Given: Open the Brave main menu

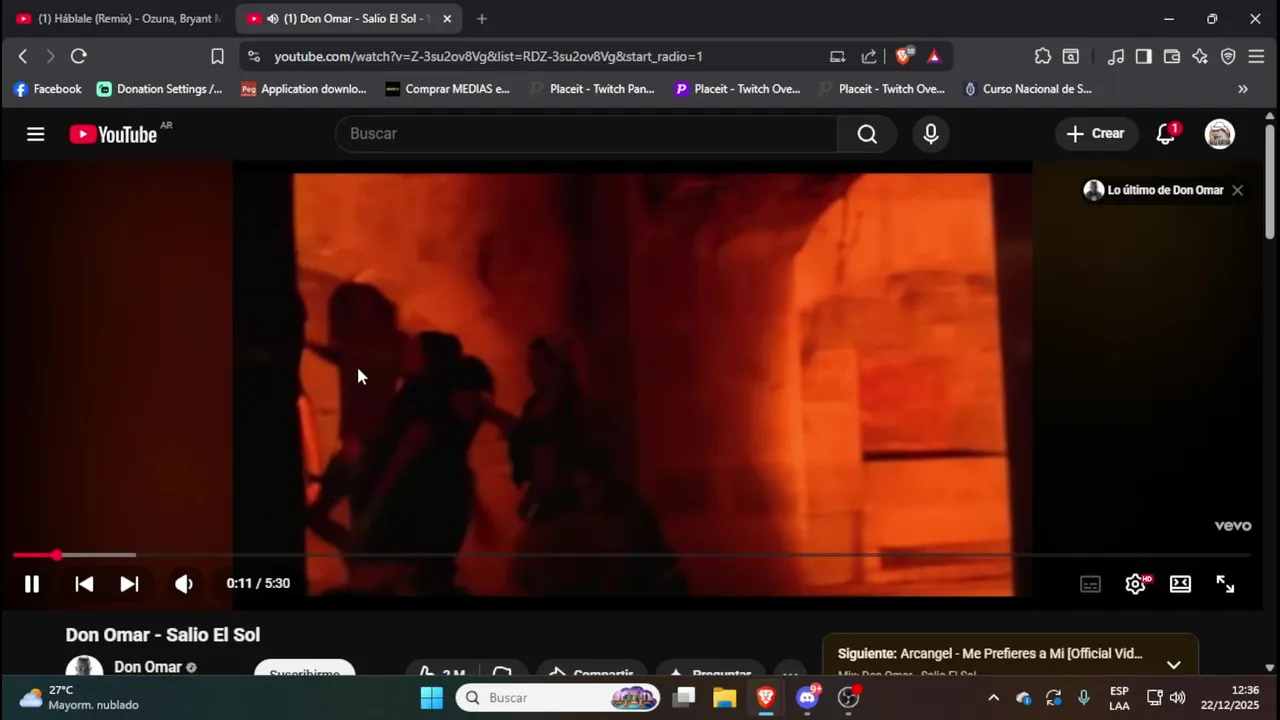Looking at the screenshot, I should 1257,57.
